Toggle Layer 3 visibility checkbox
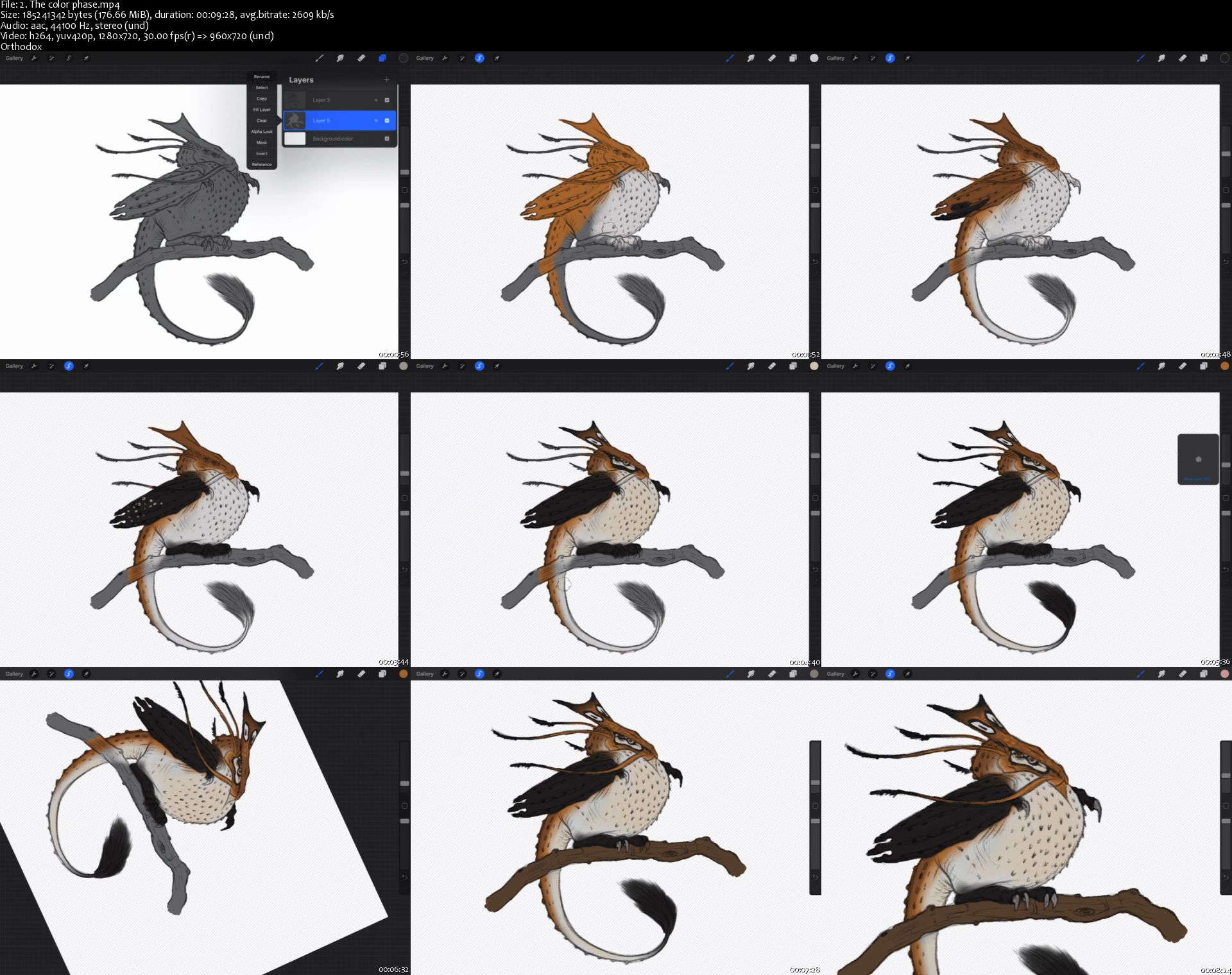This screenshot has height=975, width=1232. pos(387,100)
